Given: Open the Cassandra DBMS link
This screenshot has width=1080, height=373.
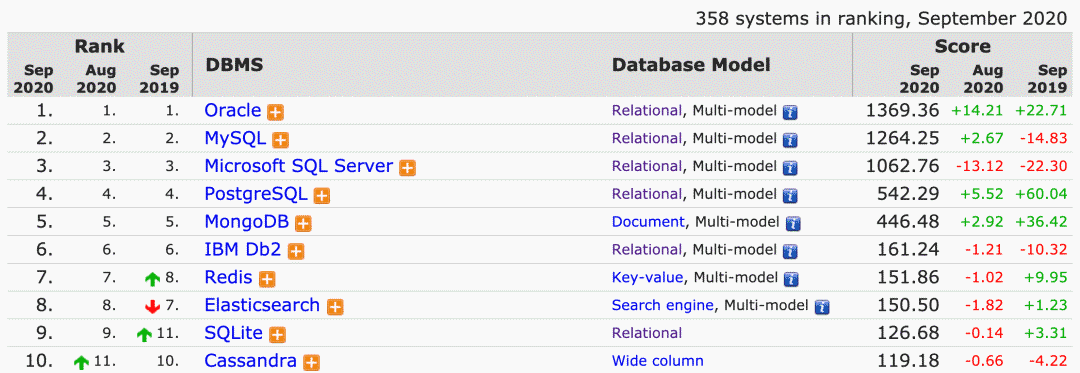Looking at the screenshot, I should pyautogui.click(x=251, y=361).
